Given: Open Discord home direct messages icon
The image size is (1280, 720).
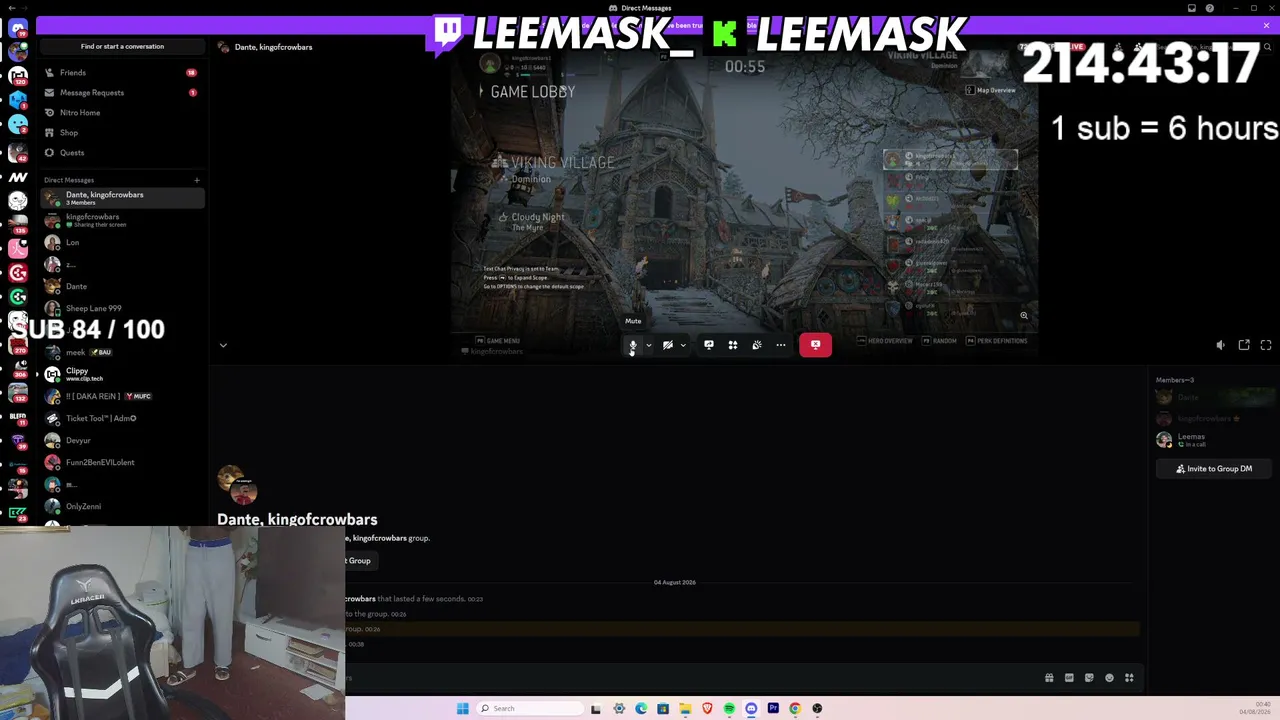Looking at the screenshot, I should click(x=18, y=29).
